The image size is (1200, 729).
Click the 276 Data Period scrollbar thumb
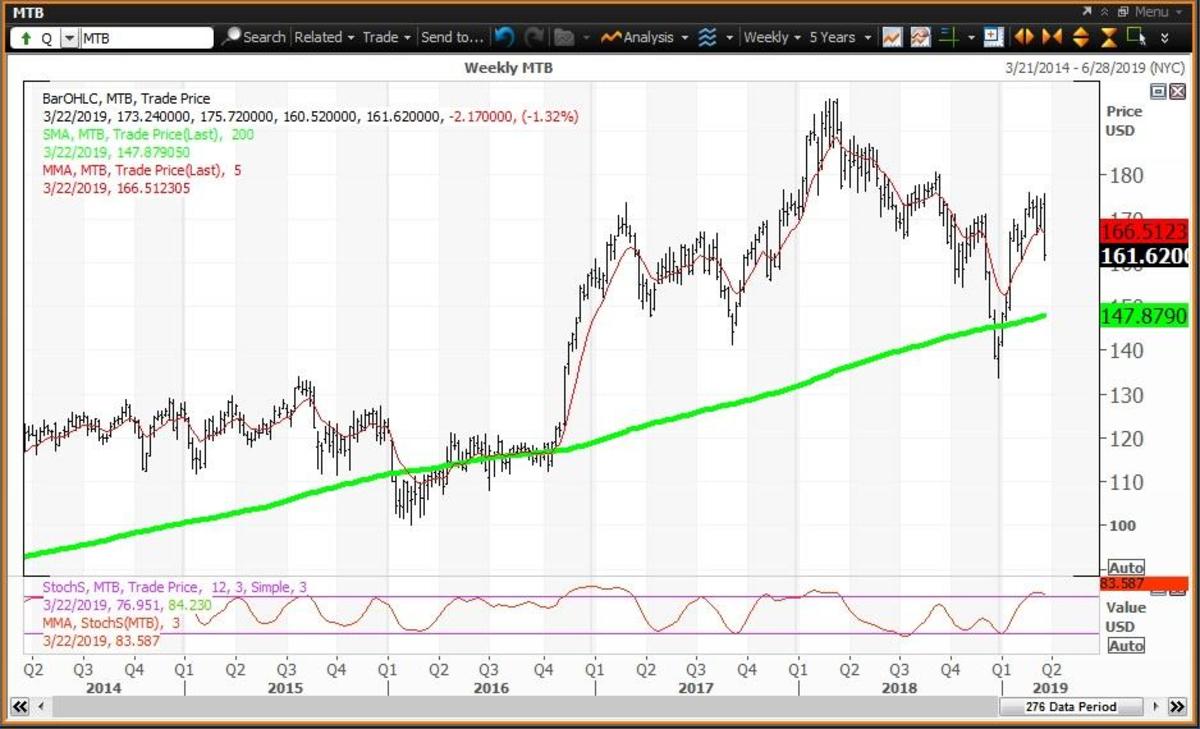[x=1070, y=707]
